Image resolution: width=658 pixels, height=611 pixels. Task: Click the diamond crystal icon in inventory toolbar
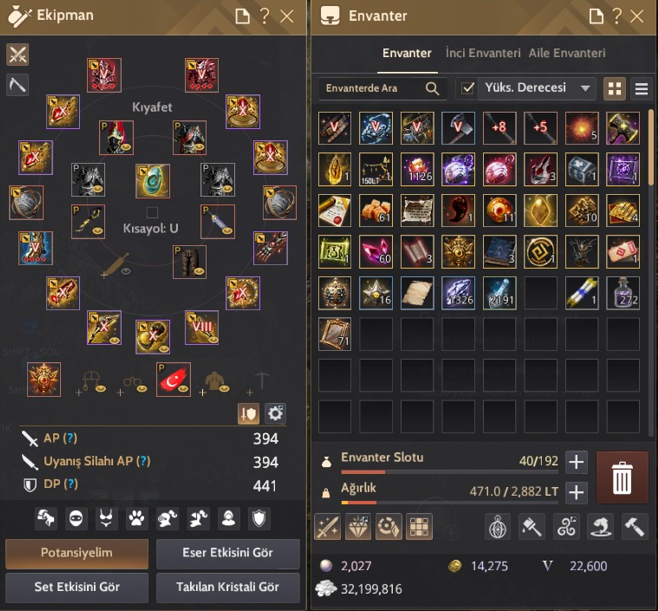(x=358, y=527)
